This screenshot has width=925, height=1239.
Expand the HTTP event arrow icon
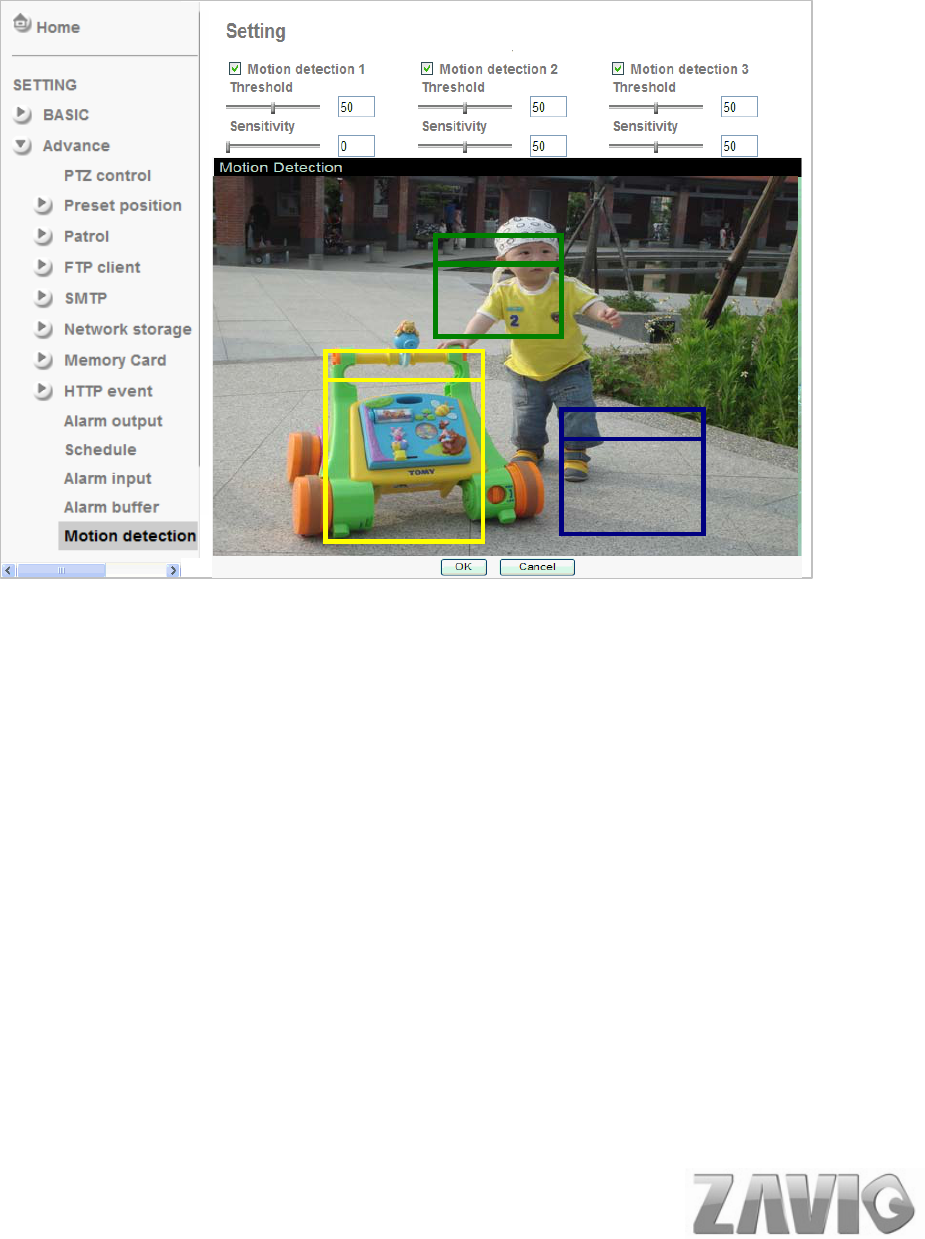pyautogui.click(x=43, y=391)
